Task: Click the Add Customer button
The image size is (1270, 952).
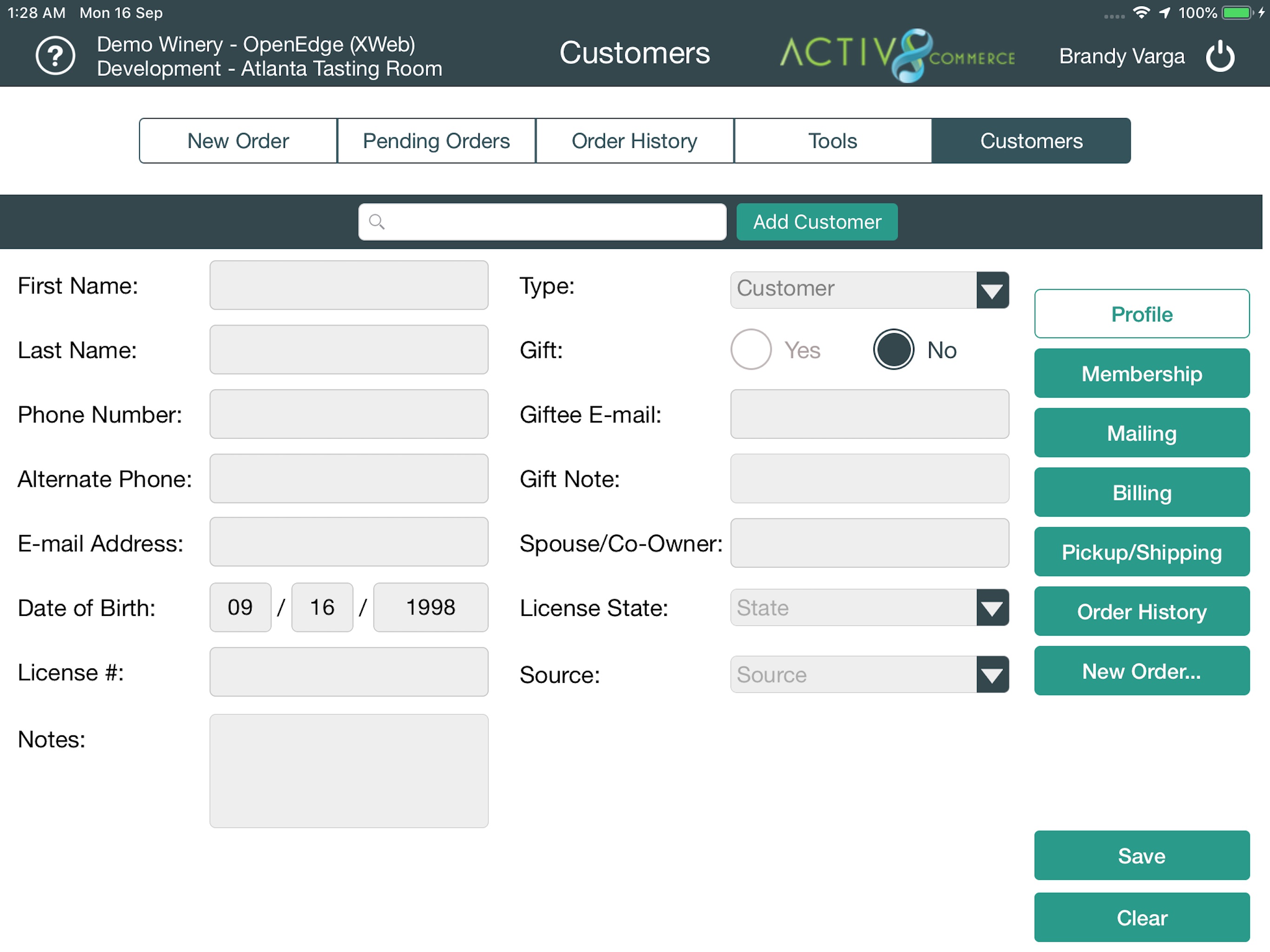Action: tap(817, 222)
